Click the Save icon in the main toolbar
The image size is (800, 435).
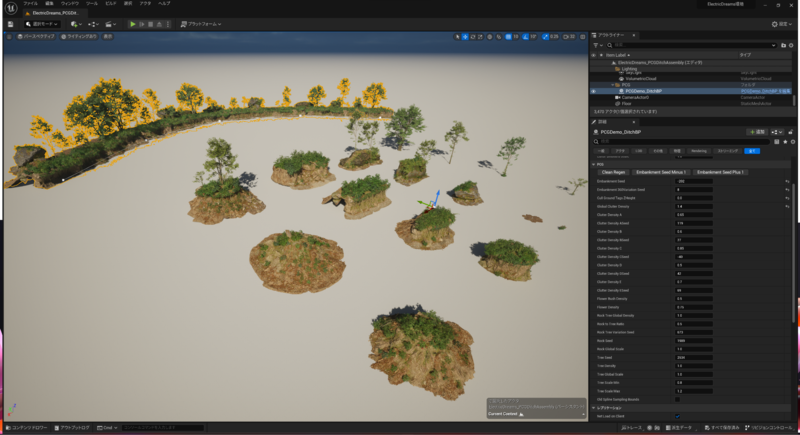[10, 24]
